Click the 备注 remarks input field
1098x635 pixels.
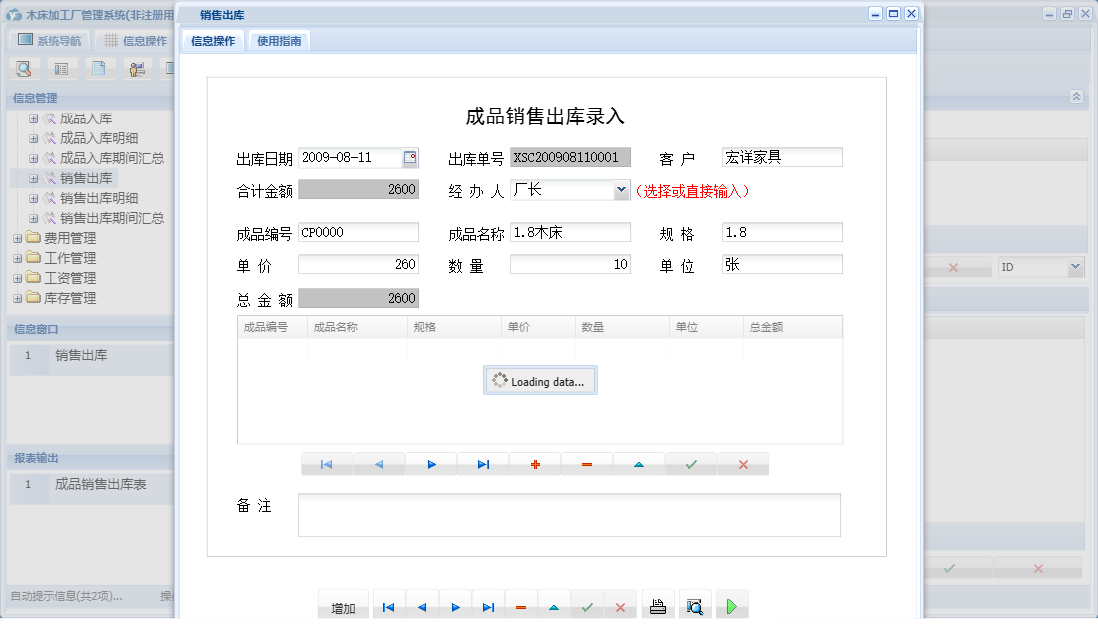[x=568, y=514]
